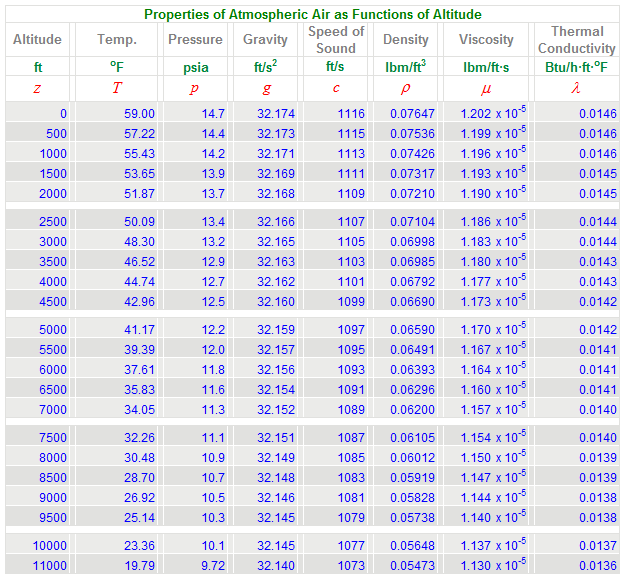
Task: Click temperature value 26.92
Action: tap(139, 498)
